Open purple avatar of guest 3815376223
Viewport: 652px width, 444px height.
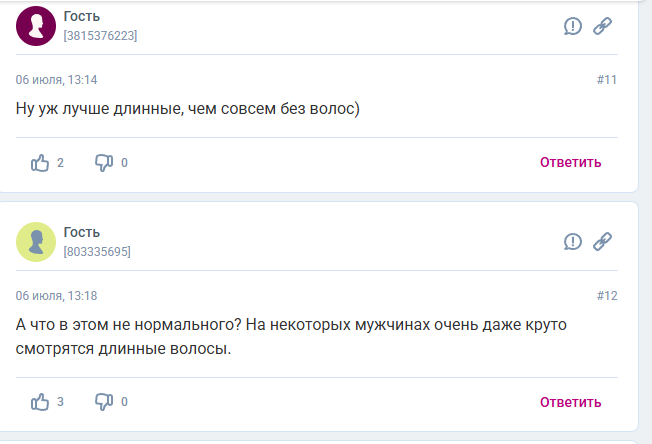coord(36,26)
